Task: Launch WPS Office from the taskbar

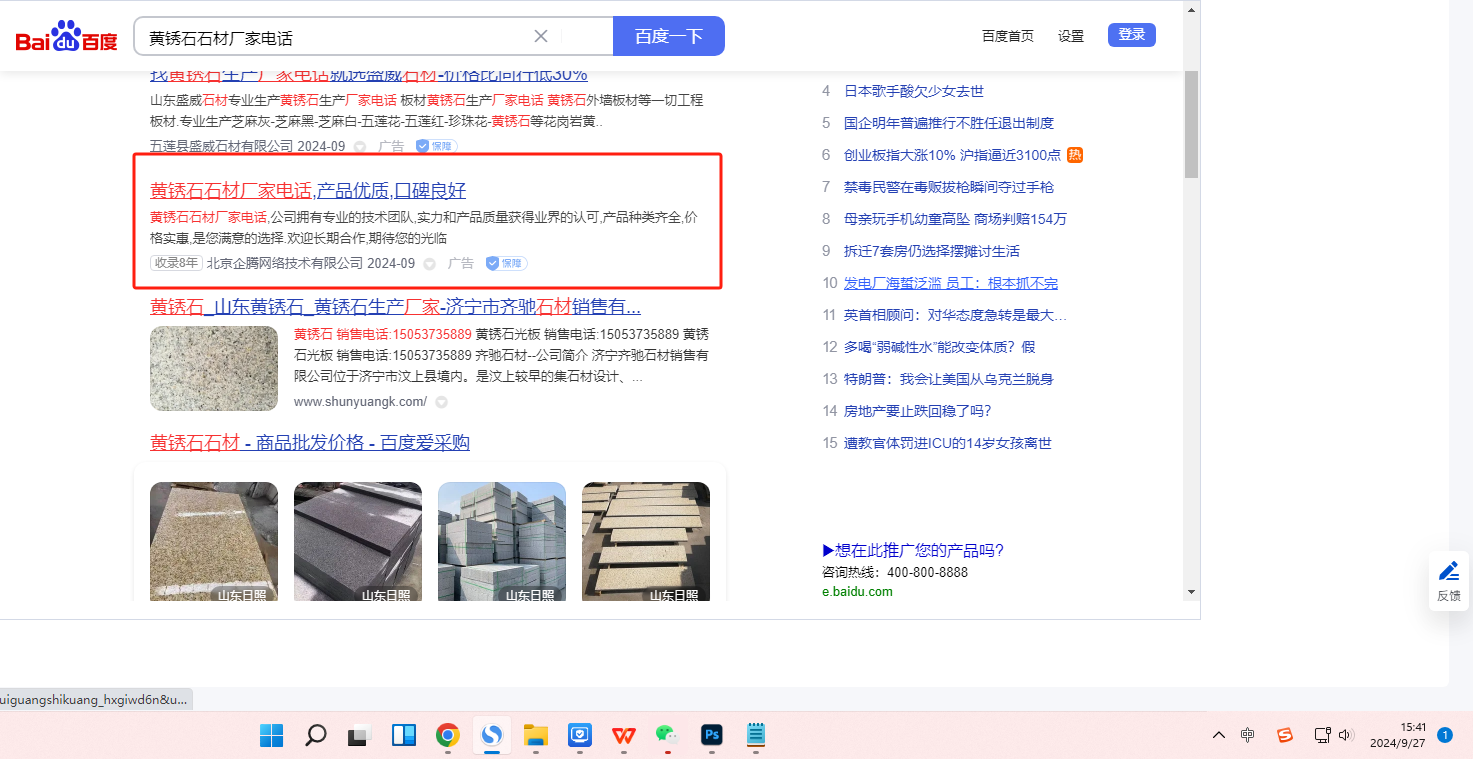Action: tap(624, 736)
